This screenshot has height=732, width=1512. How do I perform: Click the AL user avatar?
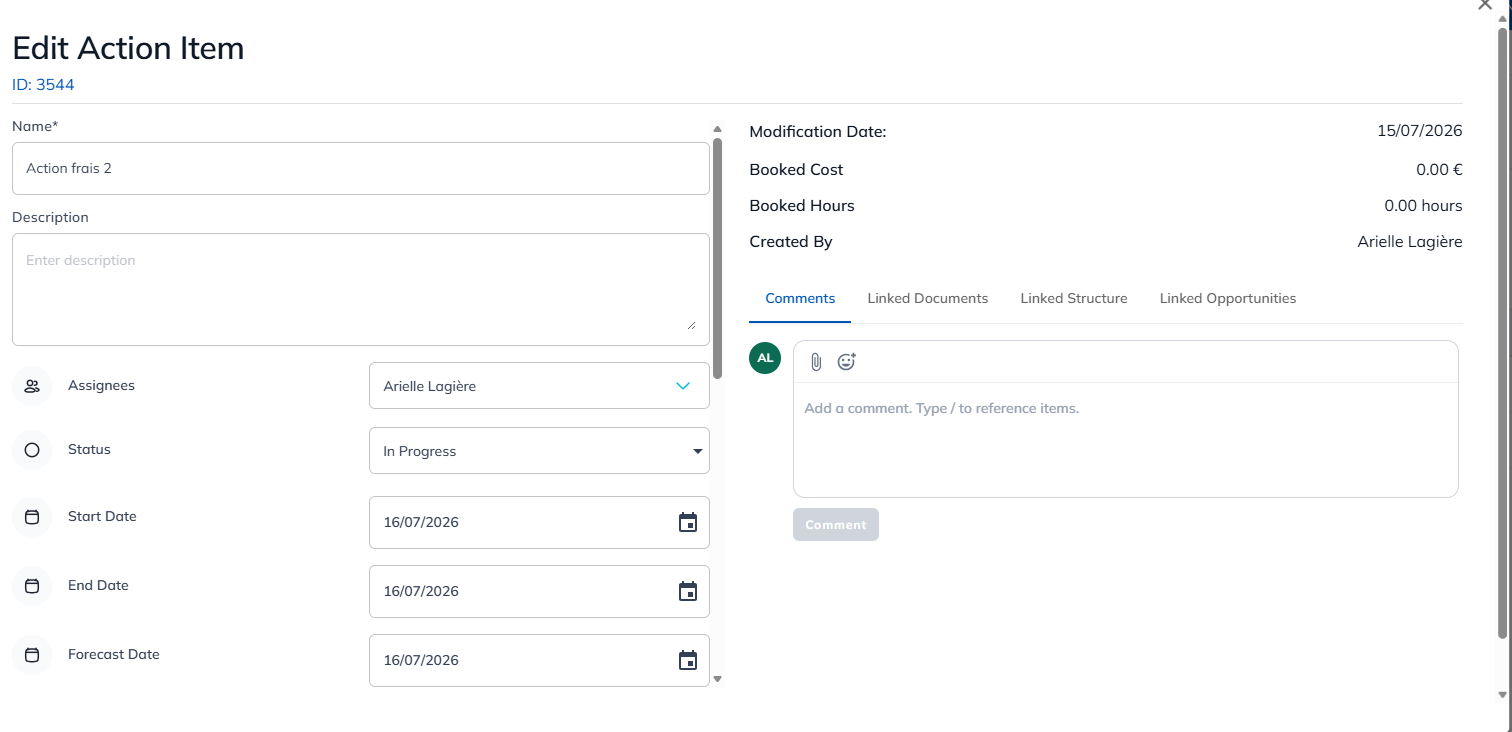765,358
